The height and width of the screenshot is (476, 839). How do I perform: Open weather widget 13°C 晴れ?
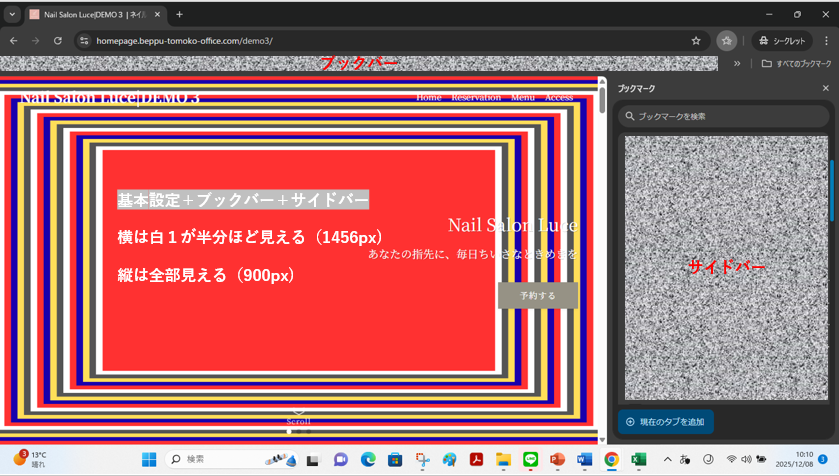(30, 459)
